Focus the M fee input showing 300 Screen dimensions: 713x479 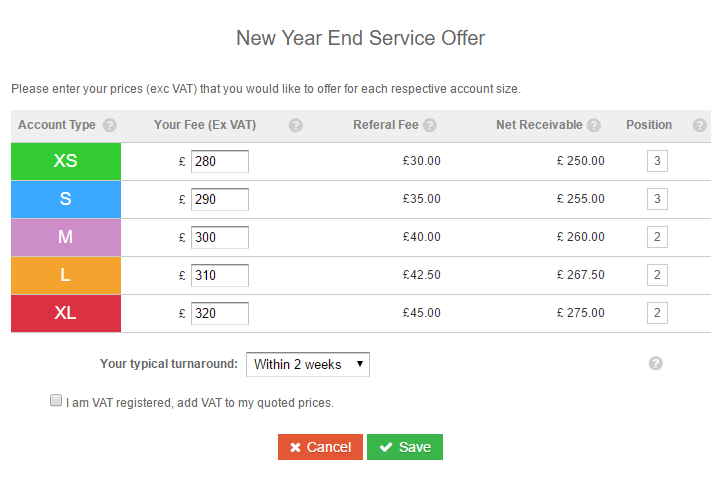pyautogui.click(x=220, y=237)
